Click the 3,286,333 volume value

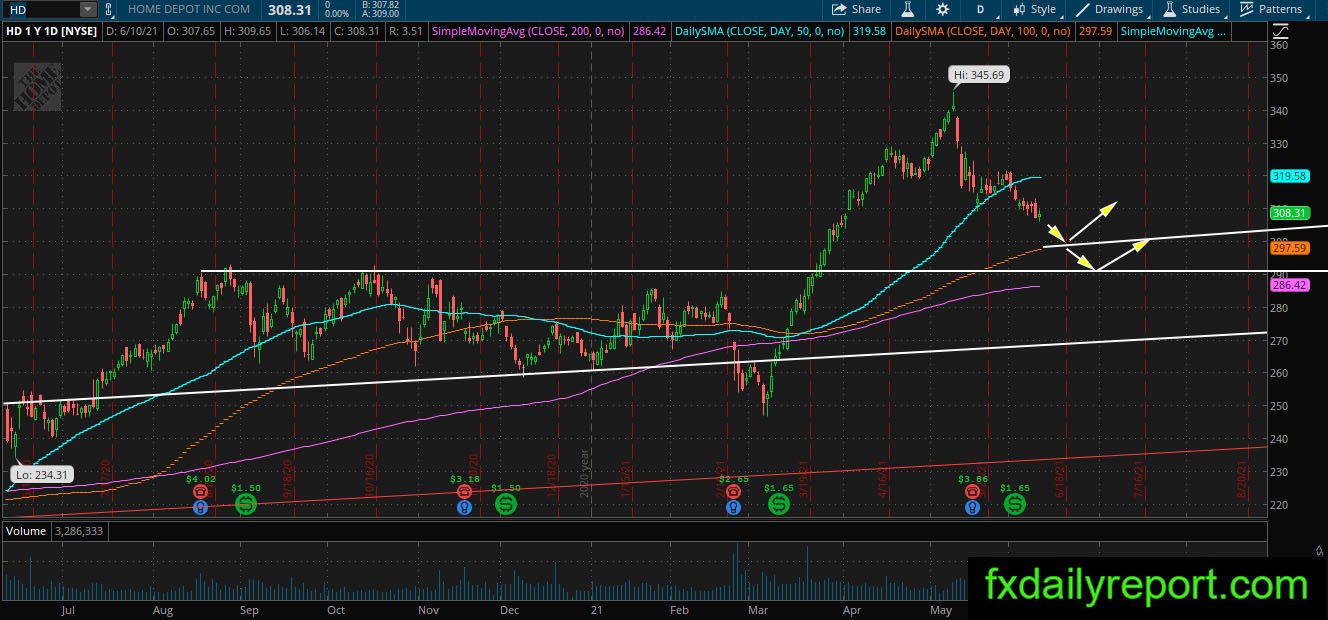point(78,531)
